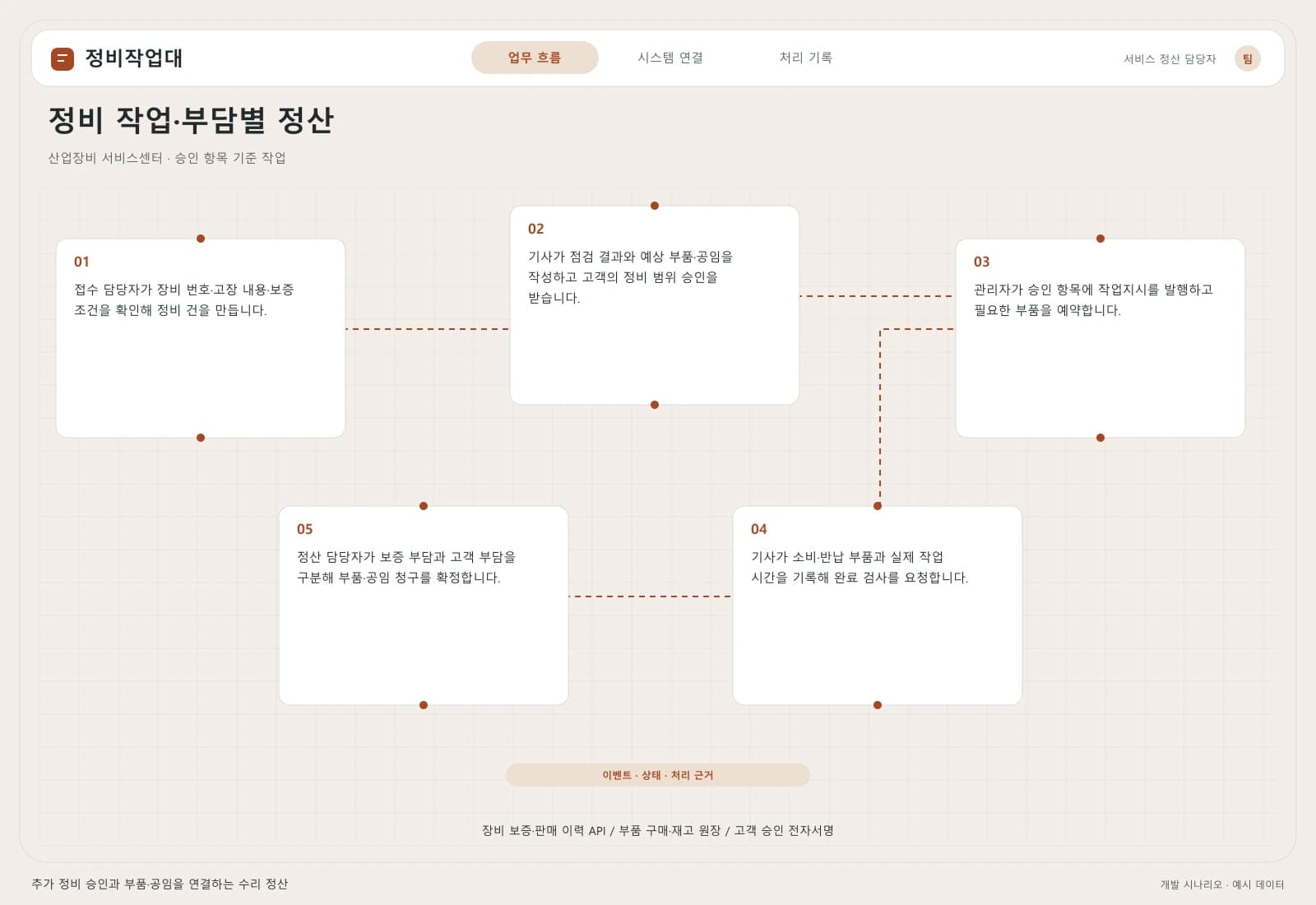The height and width of the screenshot is (905, 1316).
Task: Click the 서비스 정산 담당자 label
Action: tap(1170, 59)
